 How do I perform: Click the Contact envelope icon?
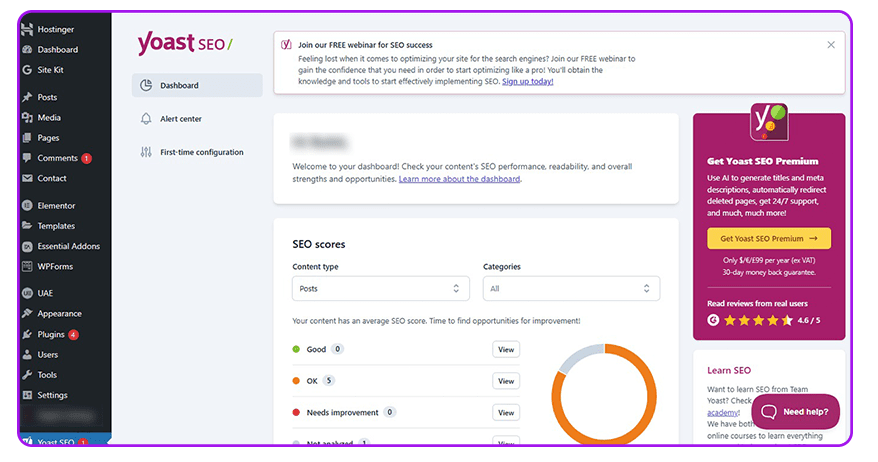point(27,178)
